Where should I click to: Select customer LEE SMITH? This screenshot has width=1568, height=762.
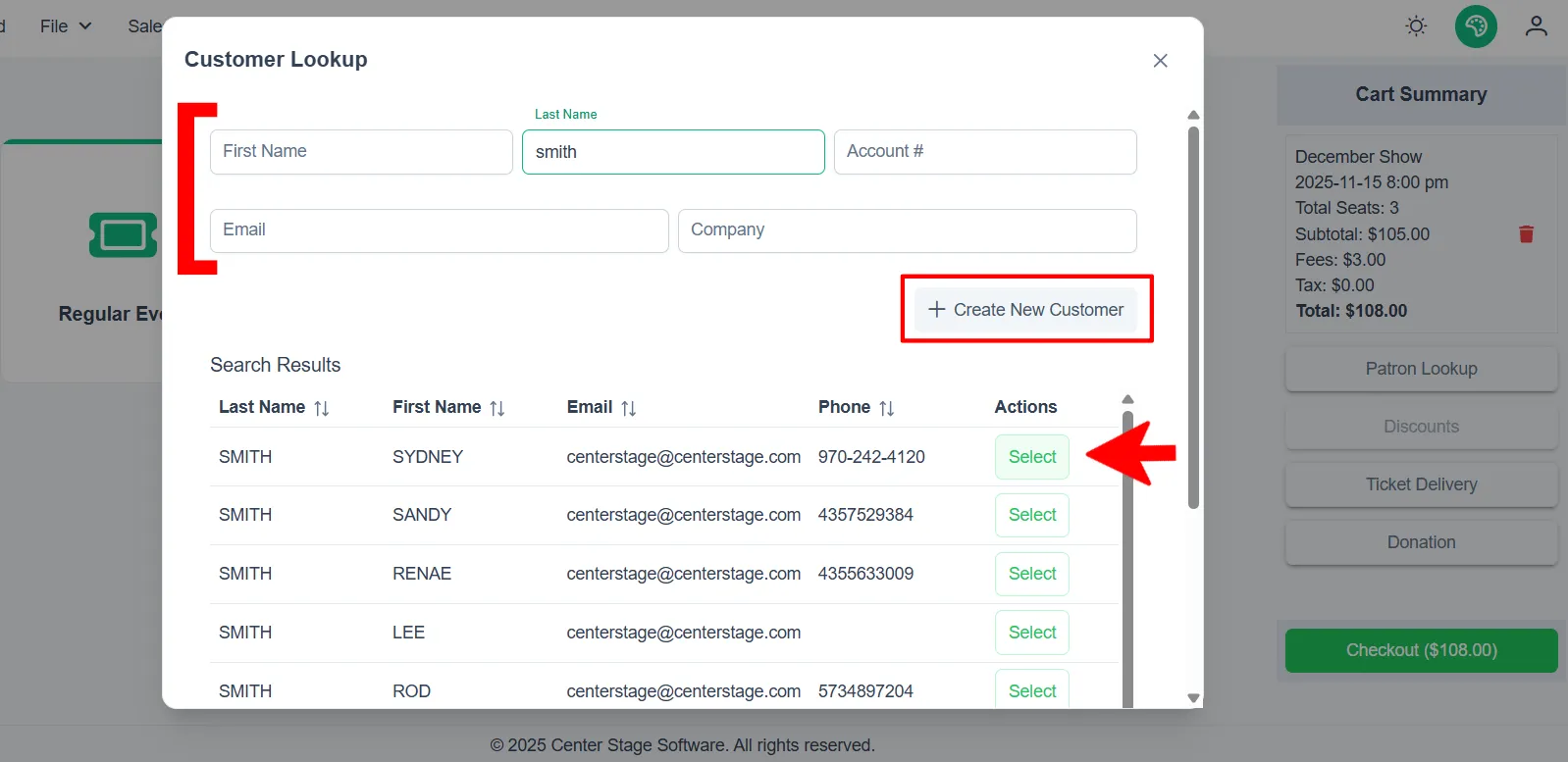pos(1032,633)
